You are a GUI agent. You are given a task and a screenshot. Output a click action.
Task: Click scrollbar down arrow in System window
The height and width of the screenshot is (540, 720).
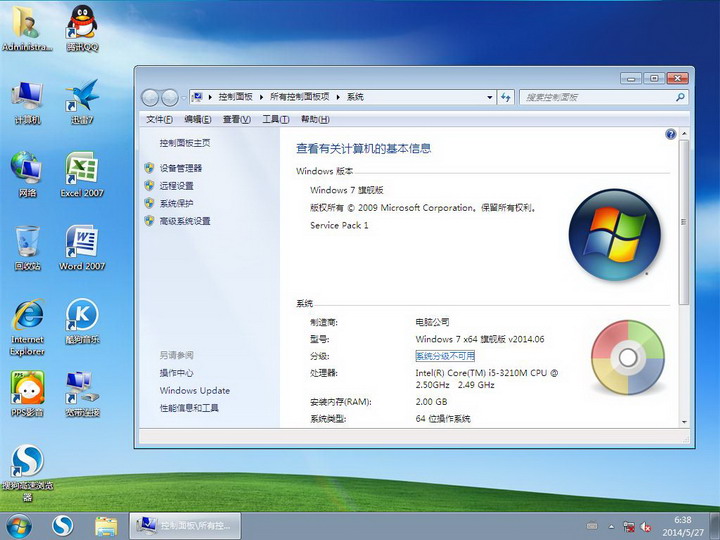click(x=684, y=422)
